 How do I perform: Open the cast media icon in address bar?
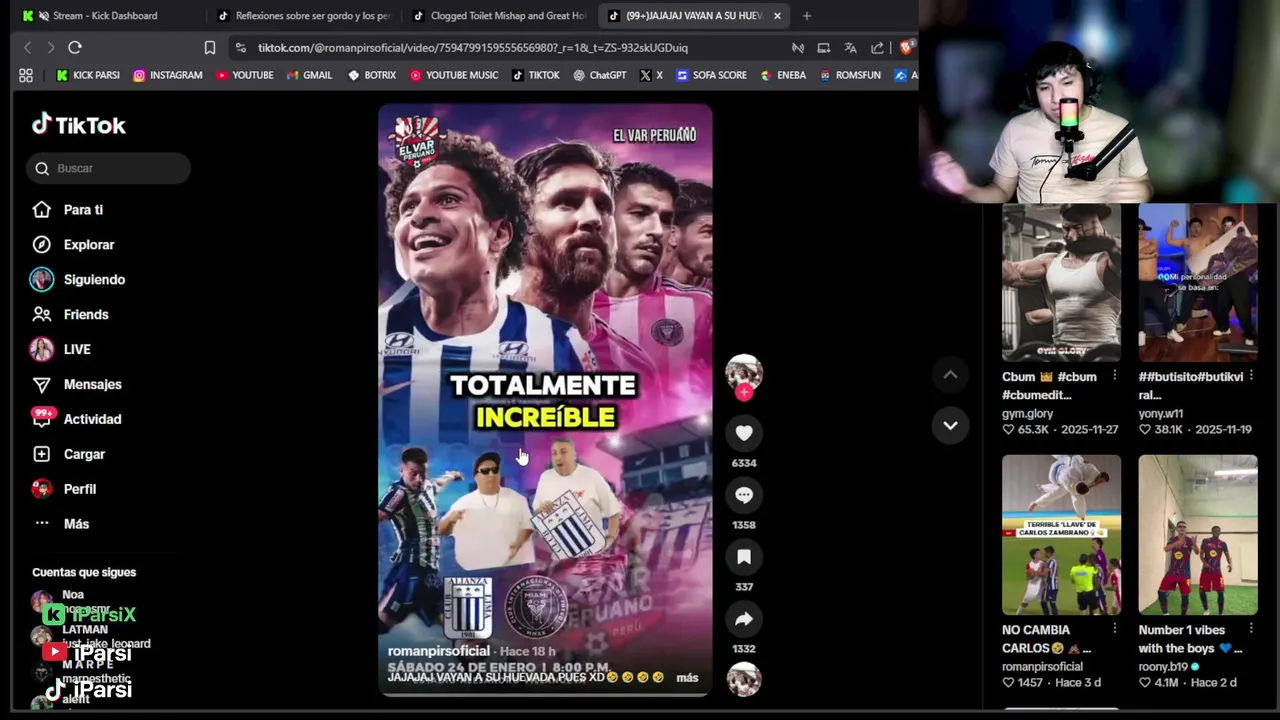click(x=823, y=47)
